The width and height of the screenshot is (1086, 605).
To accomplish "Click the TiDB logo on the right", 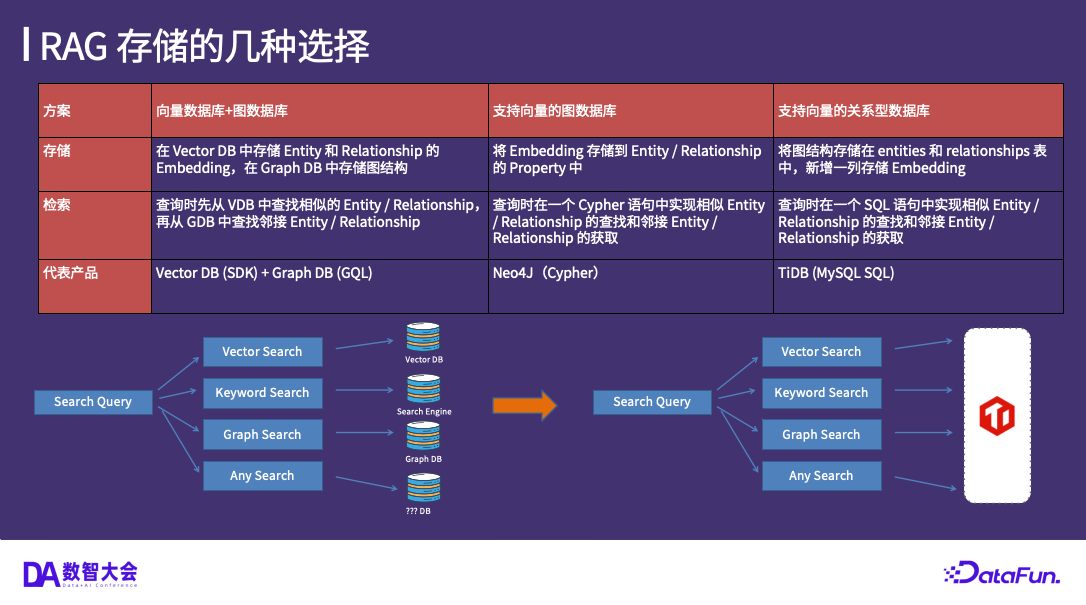I will click(997, 414).
